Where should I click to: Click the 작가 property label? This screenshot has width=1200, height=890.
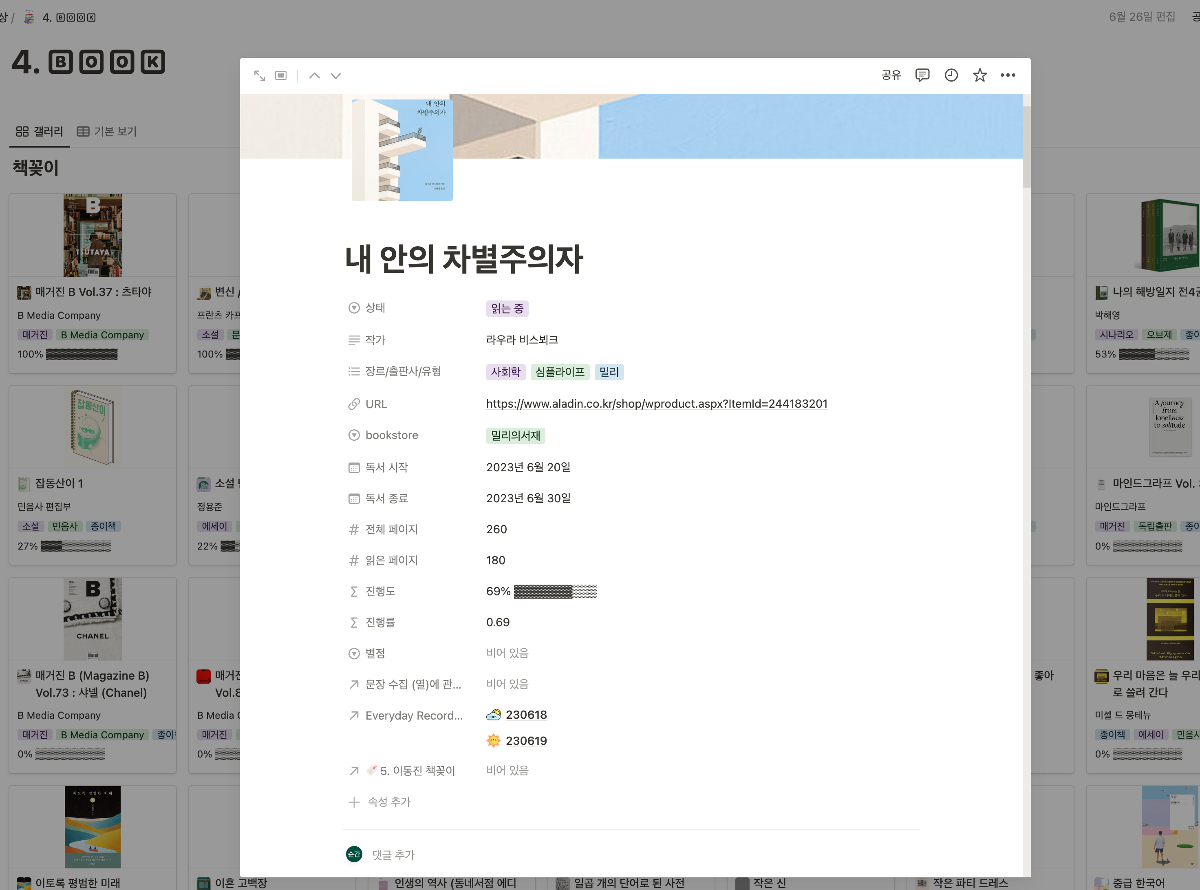click(375, 340)
